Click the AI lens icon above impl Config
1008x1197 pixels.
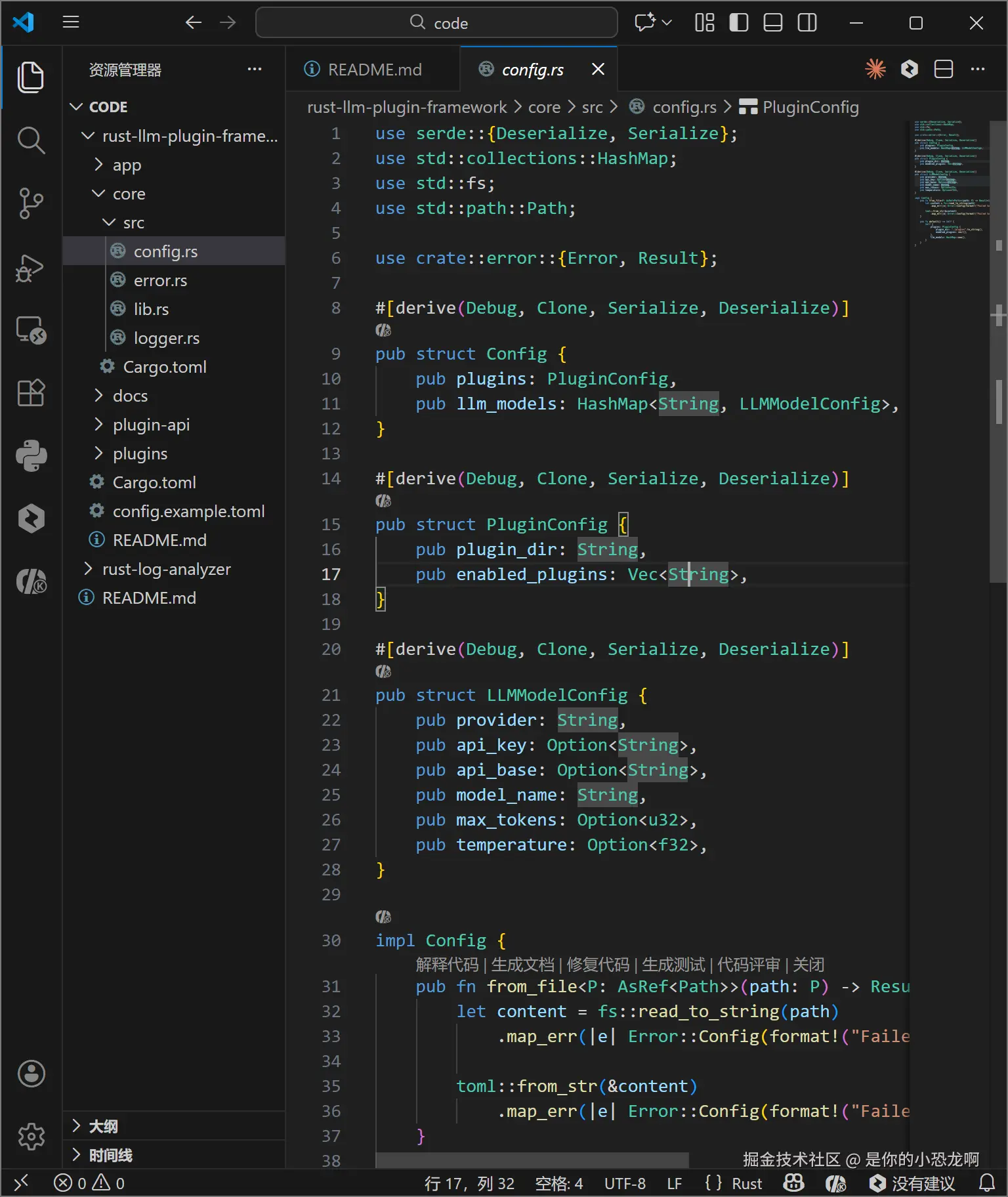tap(383, 916)
